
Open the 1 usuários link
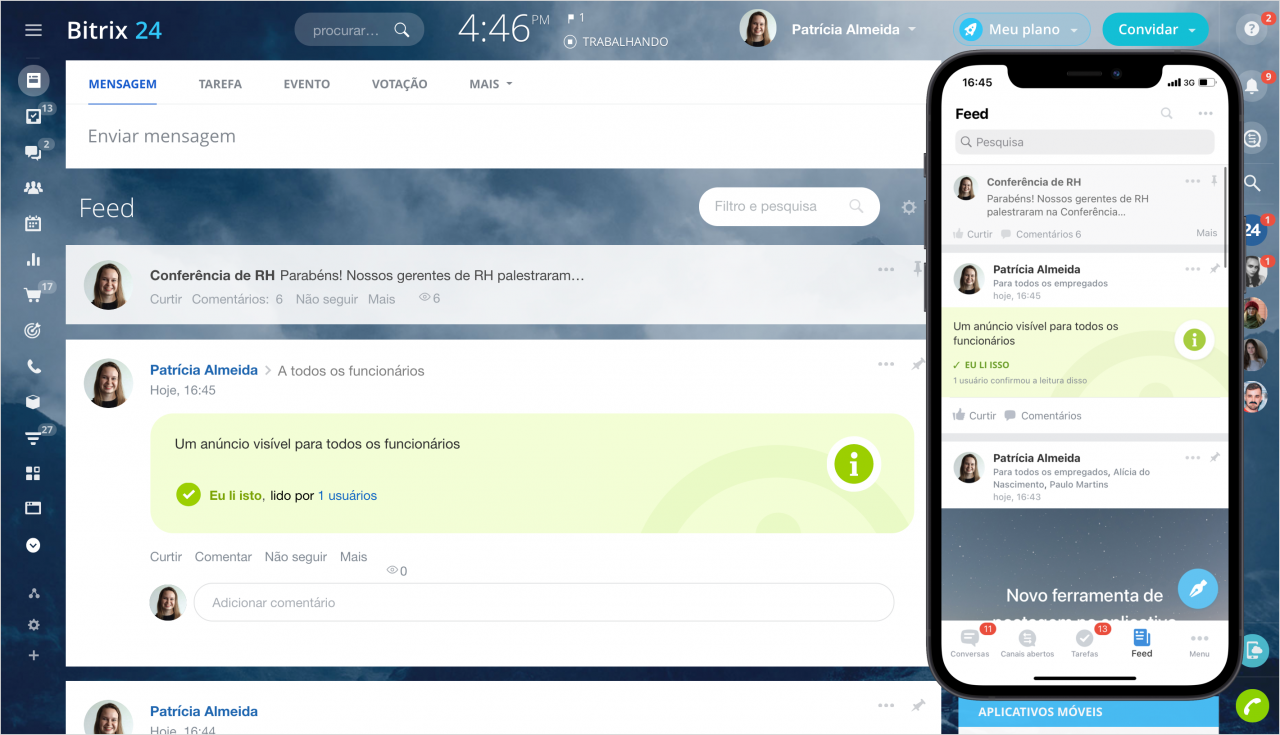pos(347,495)
